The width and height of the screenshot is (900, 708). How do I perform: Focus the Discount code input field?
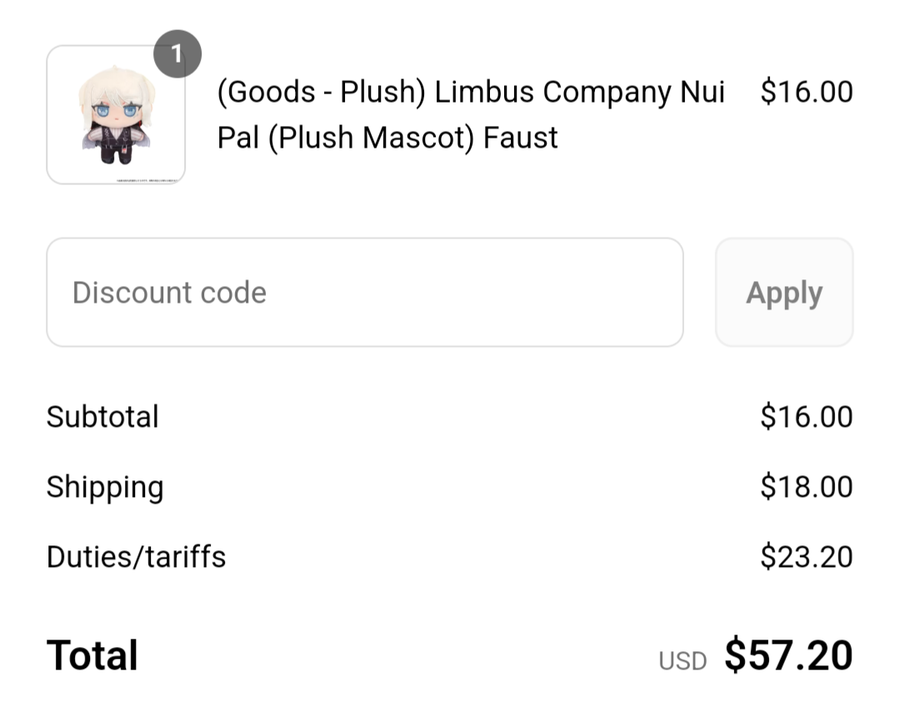[365, 292]
